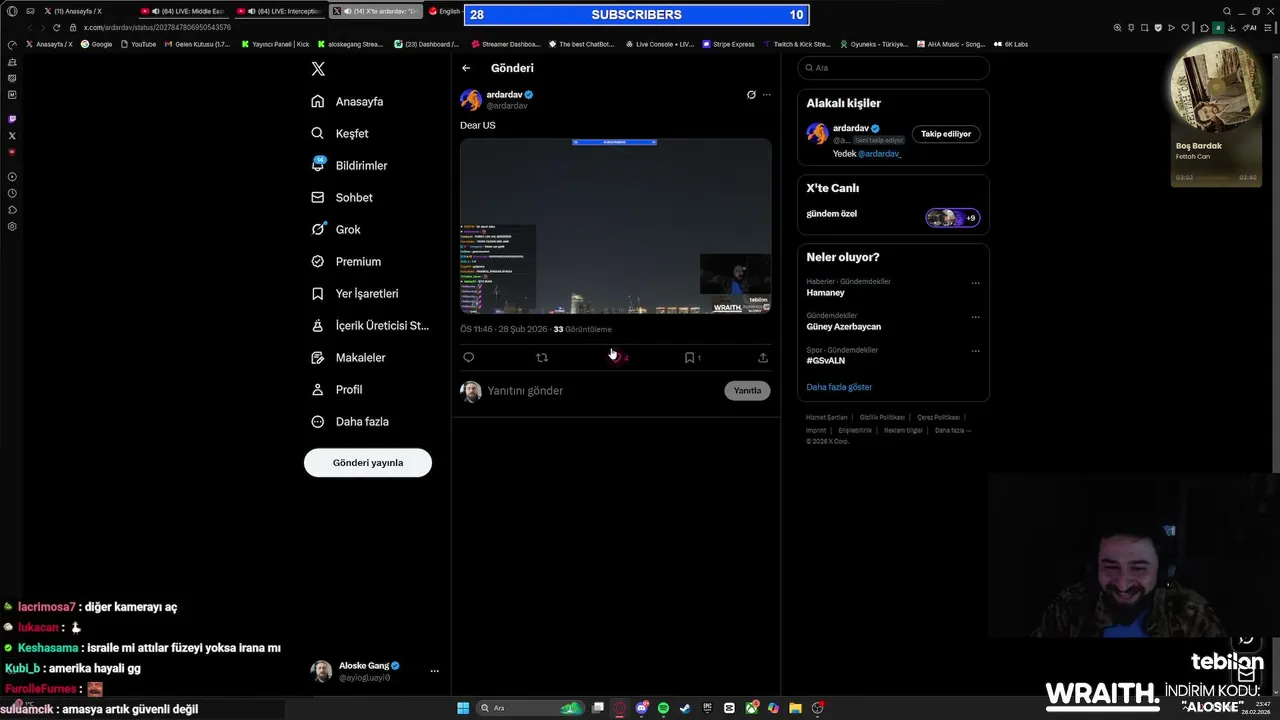Screen dimensions: 1280x720
Task: Click the X search Ara field
Action: tap(893, 68)
